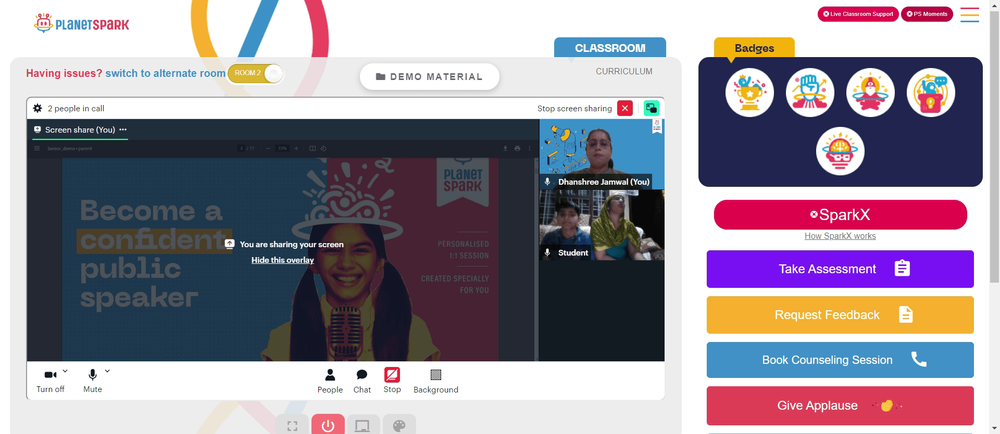
Task: Open the Chat panel
Action: click(x=362, y=380)
